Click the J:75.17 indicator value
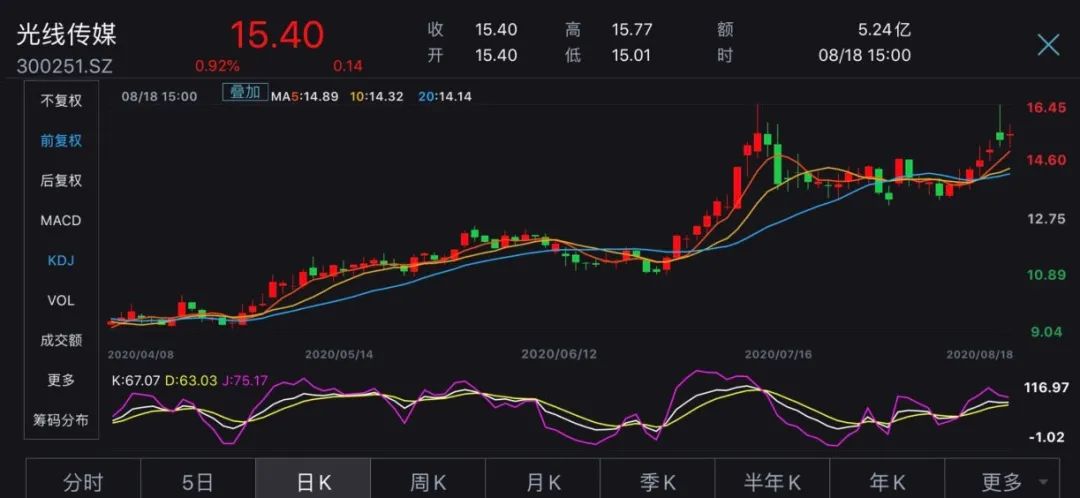This screenshot has width=1080, height=498. pyautogui.click(x=245, y=380)
